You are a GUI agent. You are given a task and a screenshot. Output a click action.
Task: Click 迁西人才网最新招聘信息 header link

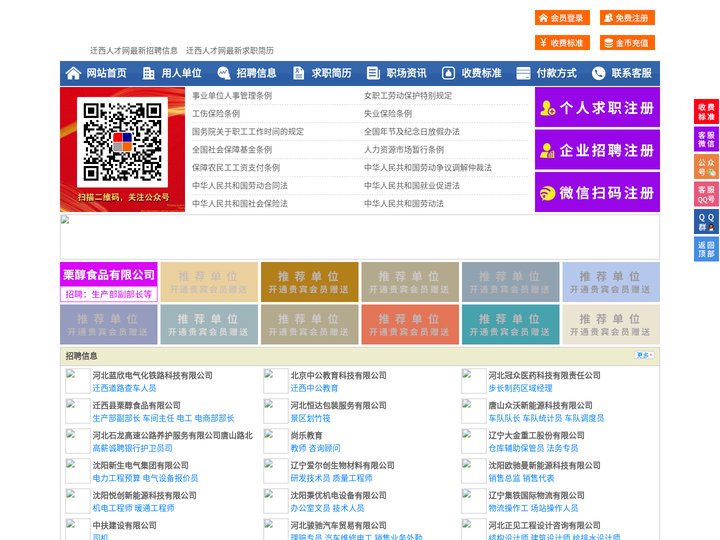click(134, 51)
